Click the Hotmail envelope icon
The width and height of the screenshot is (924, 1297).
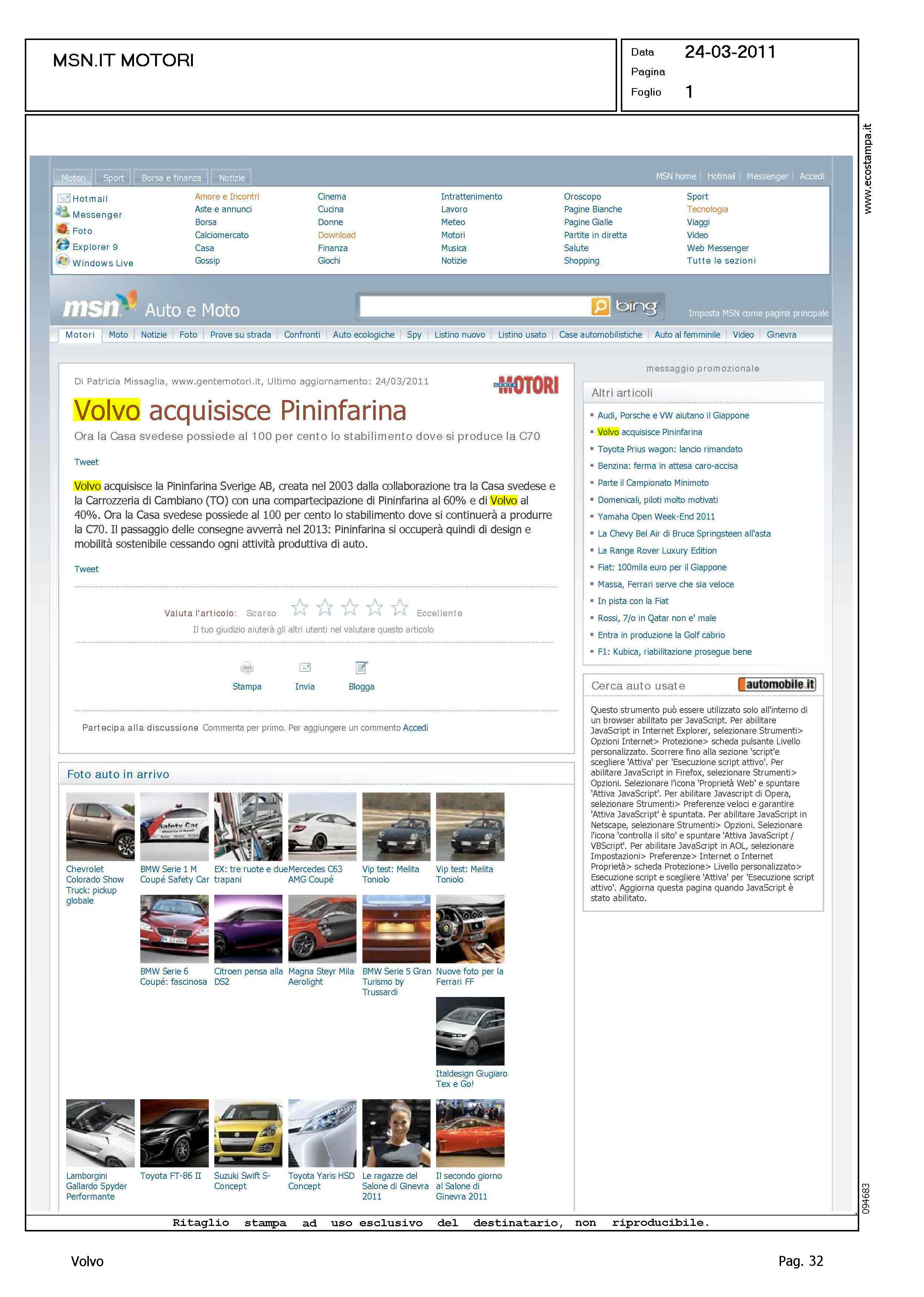[63, 198]
